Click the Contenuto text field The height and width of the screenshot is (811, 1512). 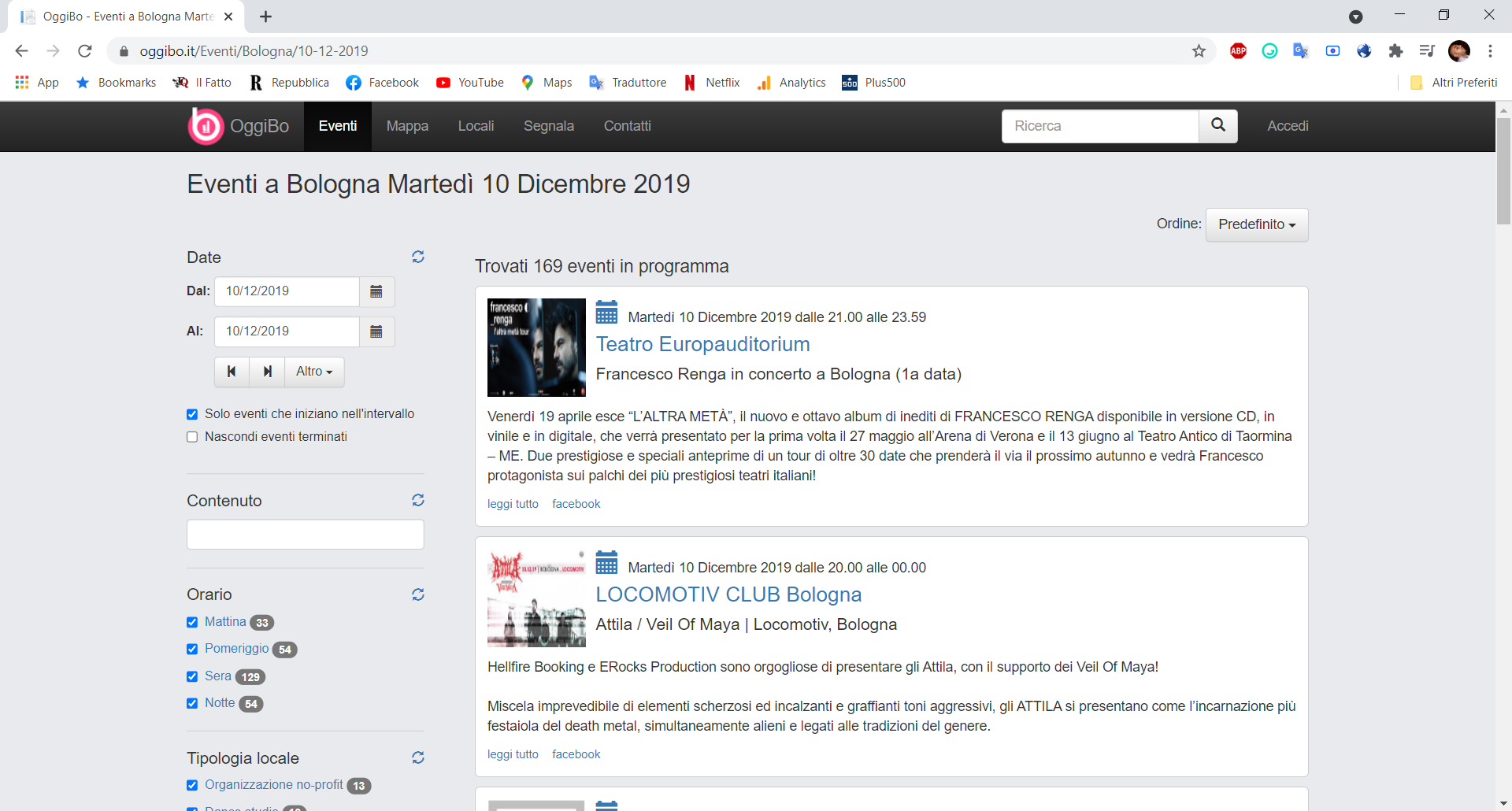306,534
